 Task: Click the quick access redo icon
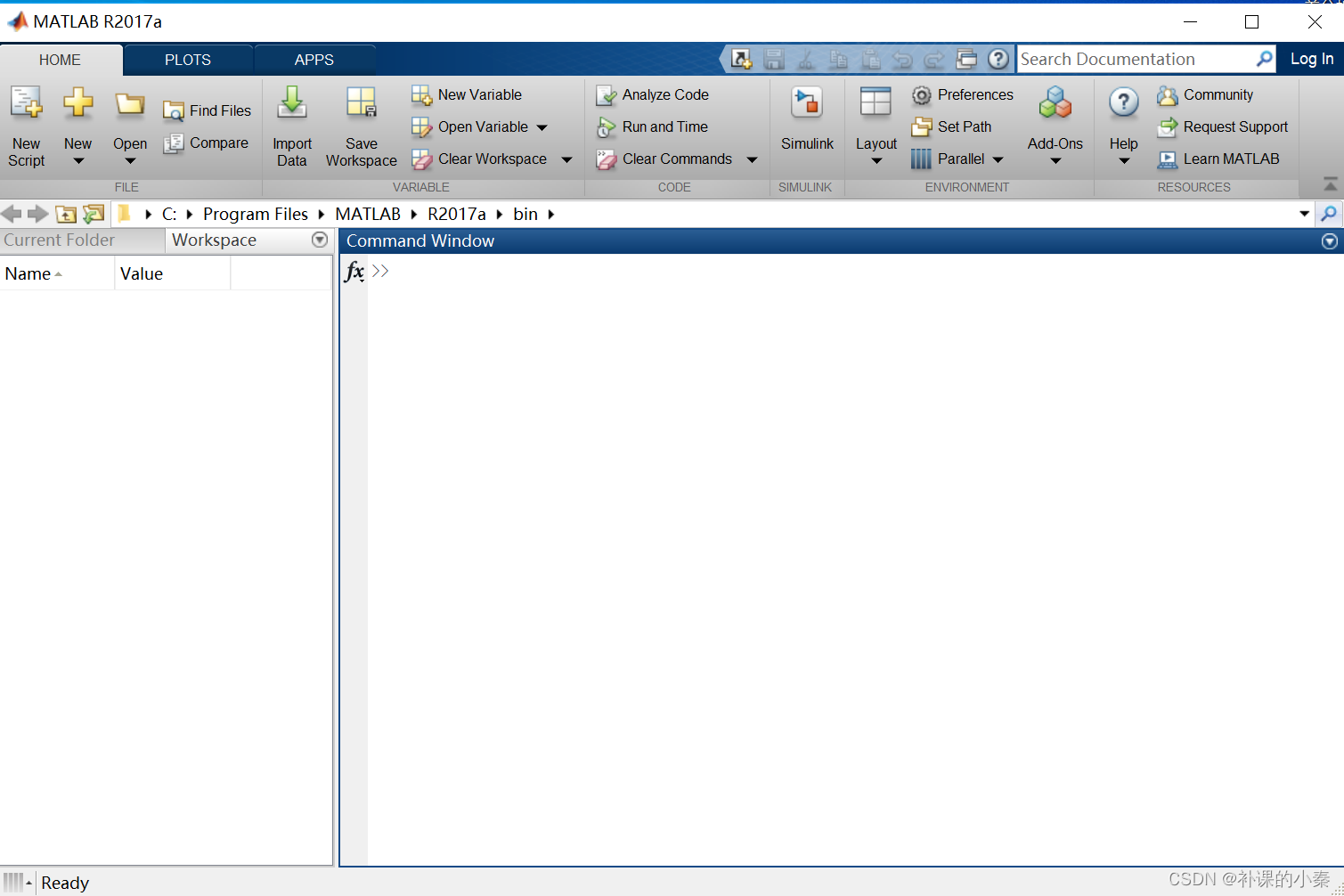point(934,59)
